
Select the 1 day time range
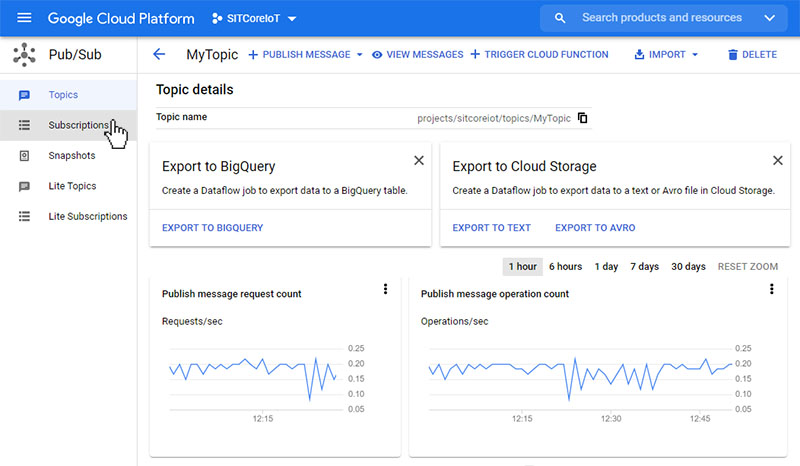pyautogui.click(x=606, y=266)
